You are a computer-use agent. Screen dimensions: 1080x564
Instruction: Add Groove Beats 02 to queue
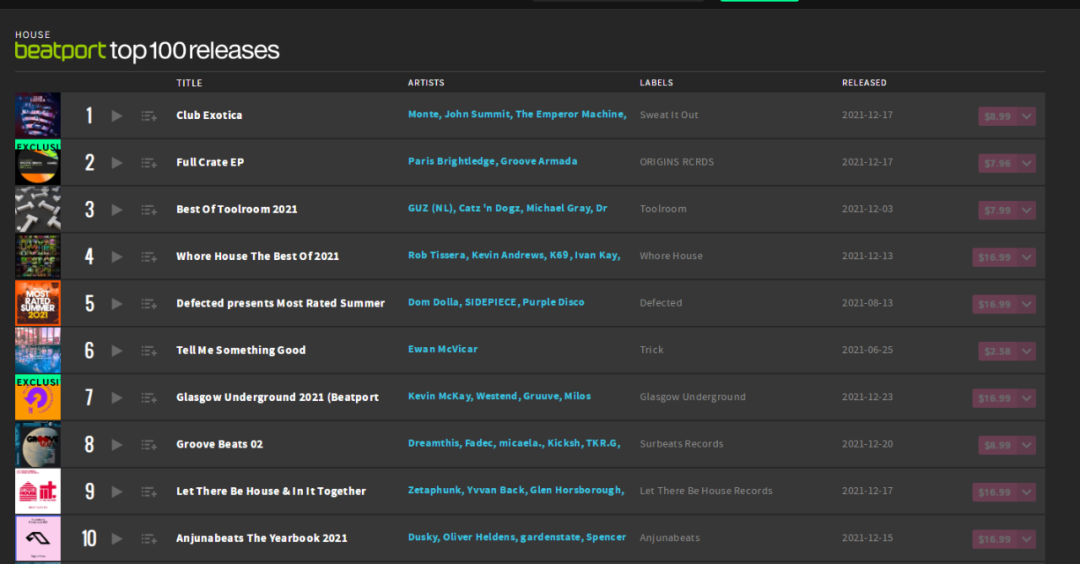149,445
